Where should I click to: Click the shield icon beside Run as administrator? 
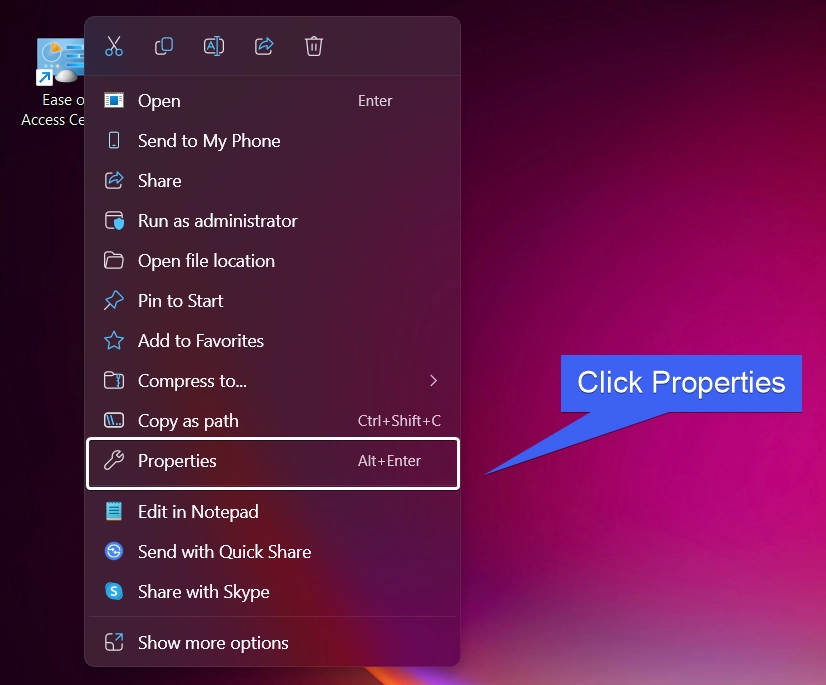coord(114,220)
